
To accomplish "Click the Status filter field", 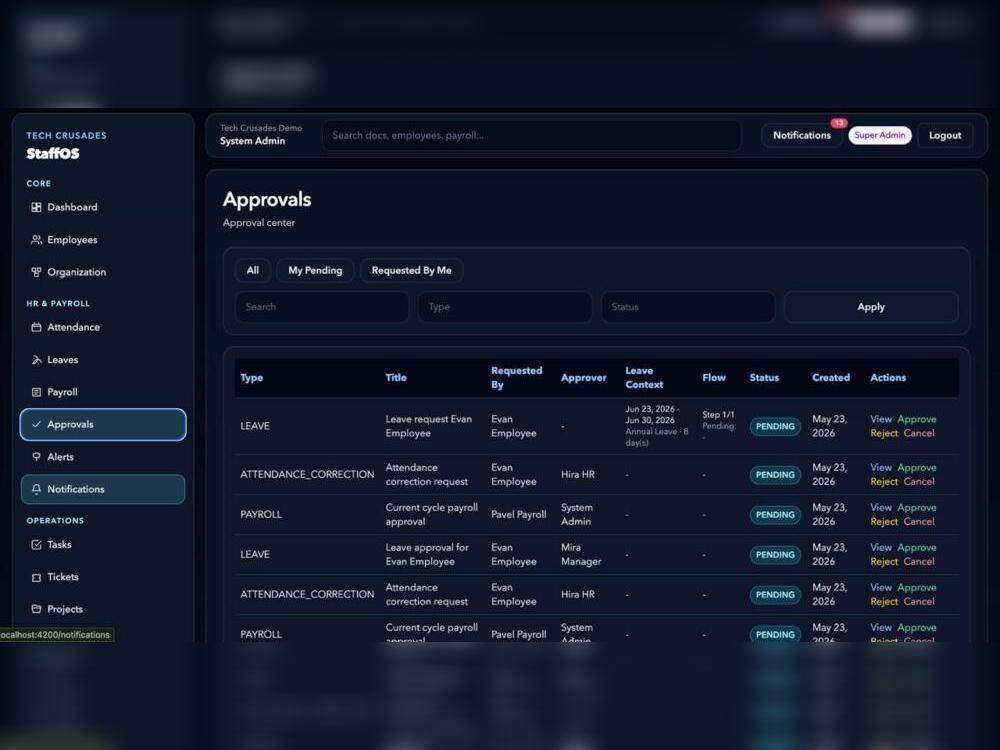I will click(688, 307).
